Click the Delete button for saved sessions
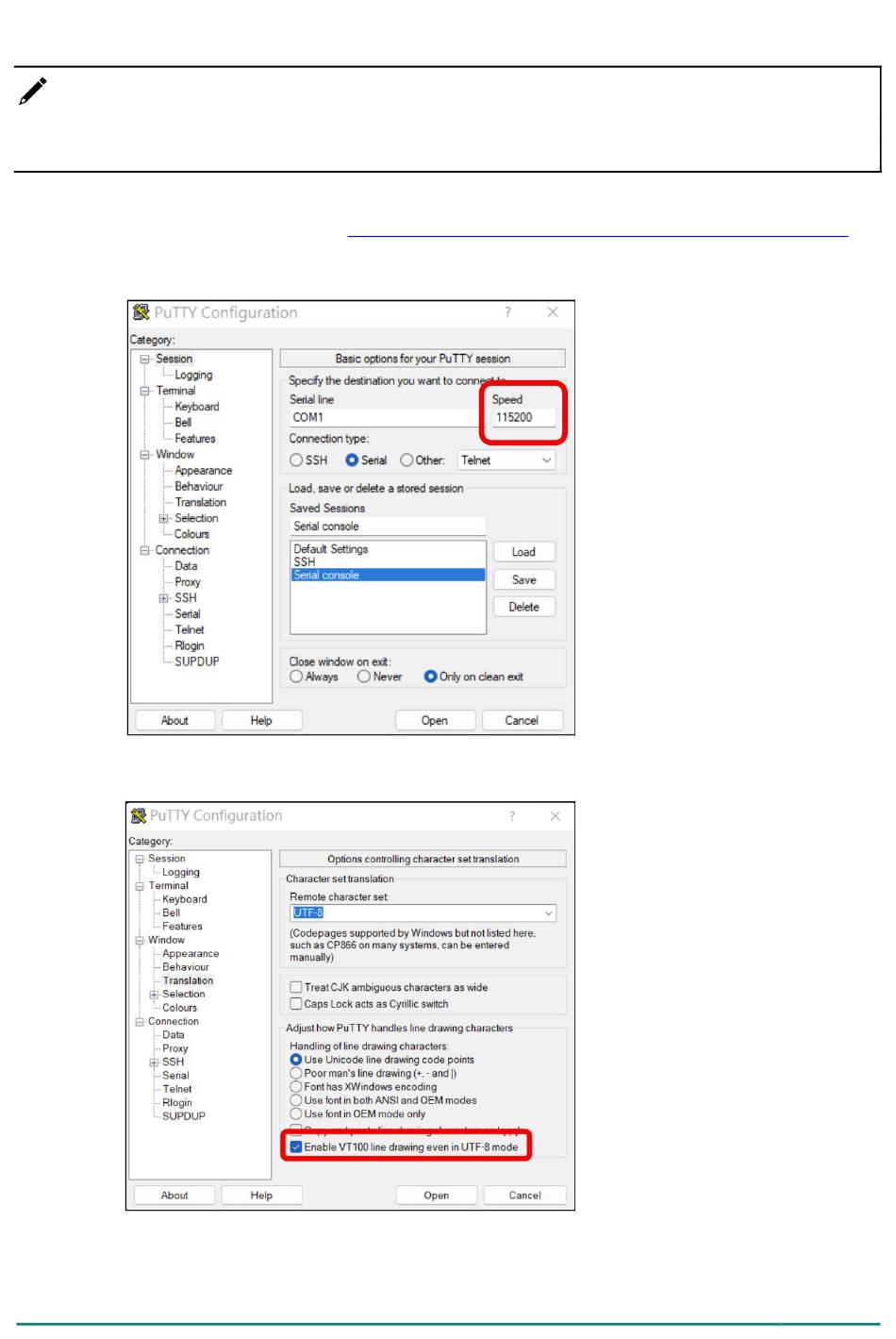The width and height of the screenshot is (896, 1339). point(523,607)
